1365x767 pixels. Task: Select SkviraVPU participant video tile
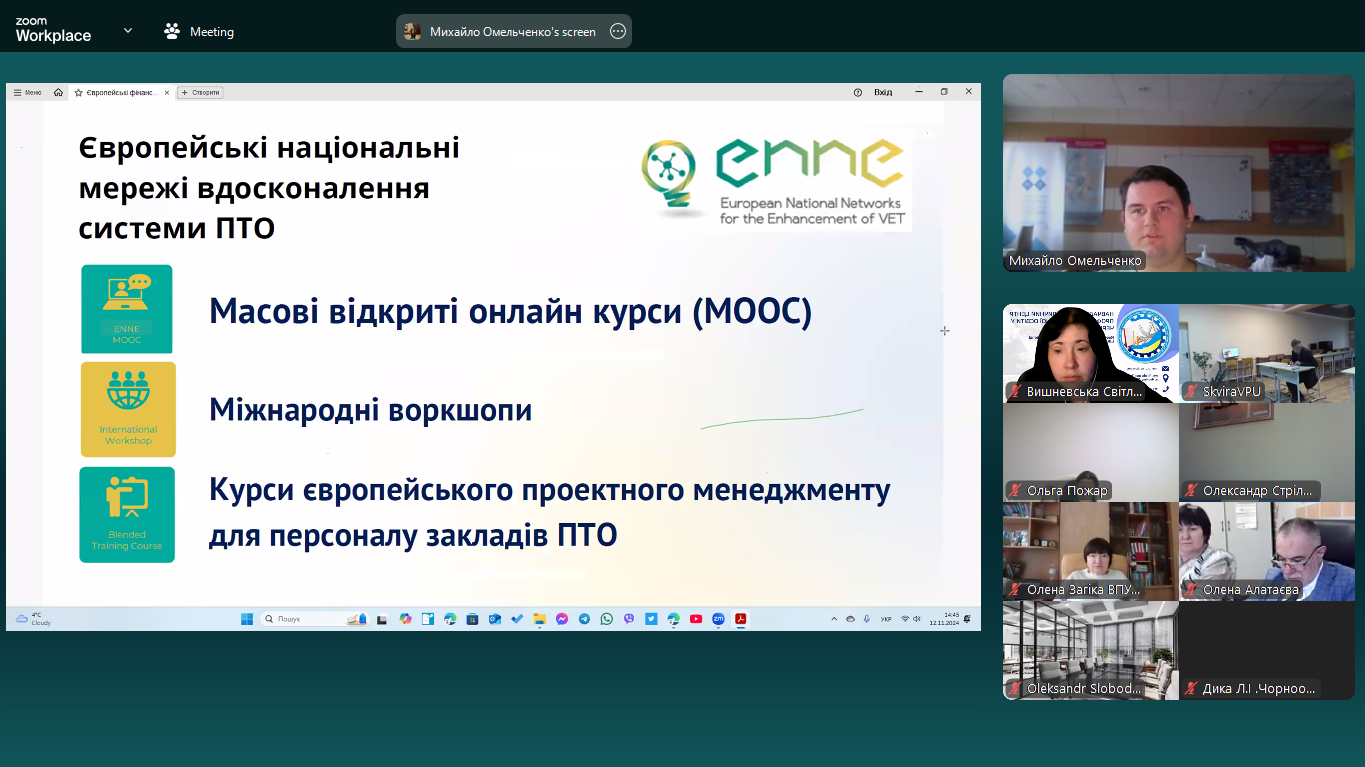click(1267, 353)
